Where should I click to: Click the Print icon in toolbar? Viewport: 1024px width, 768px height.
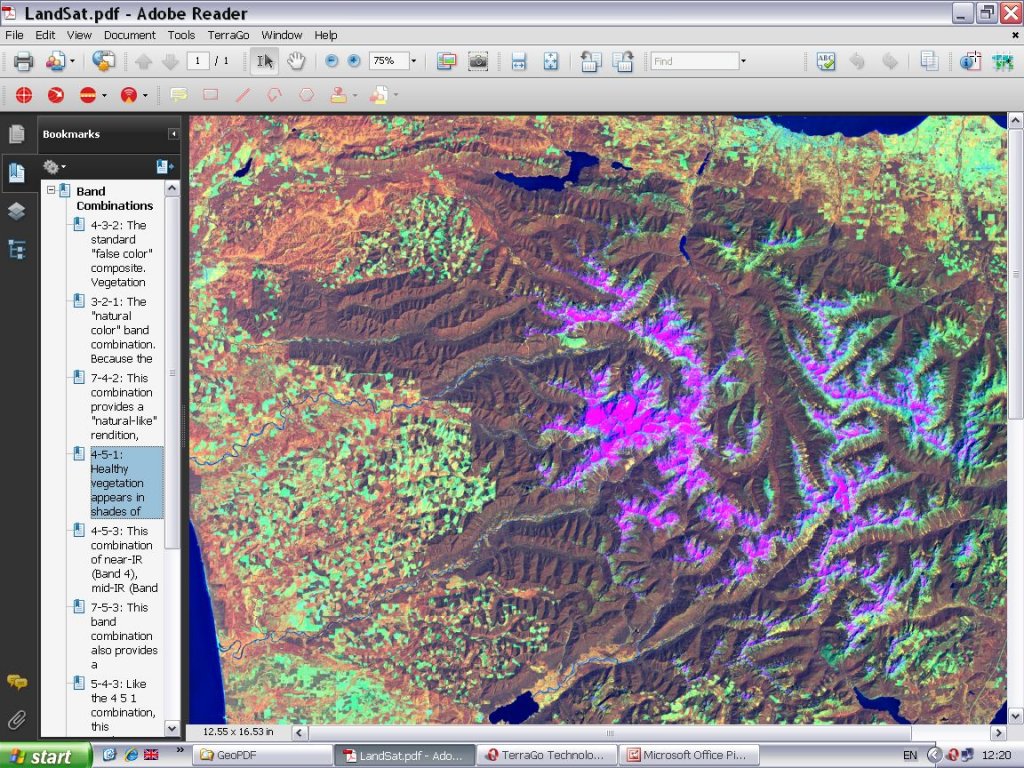click(23, 61)
